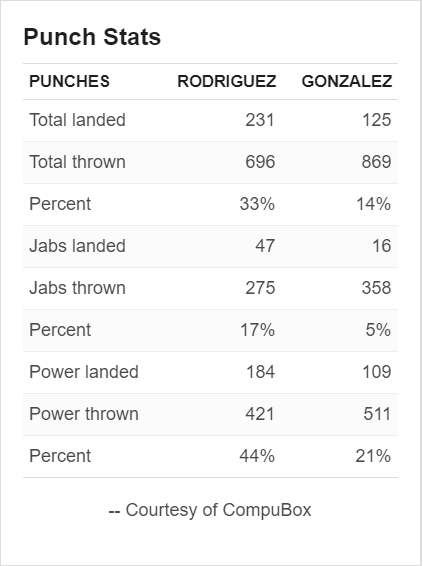Click Gonzalez's total landed value 125
Viewport: 423px width, 566px height.
(x=376, y=120)
